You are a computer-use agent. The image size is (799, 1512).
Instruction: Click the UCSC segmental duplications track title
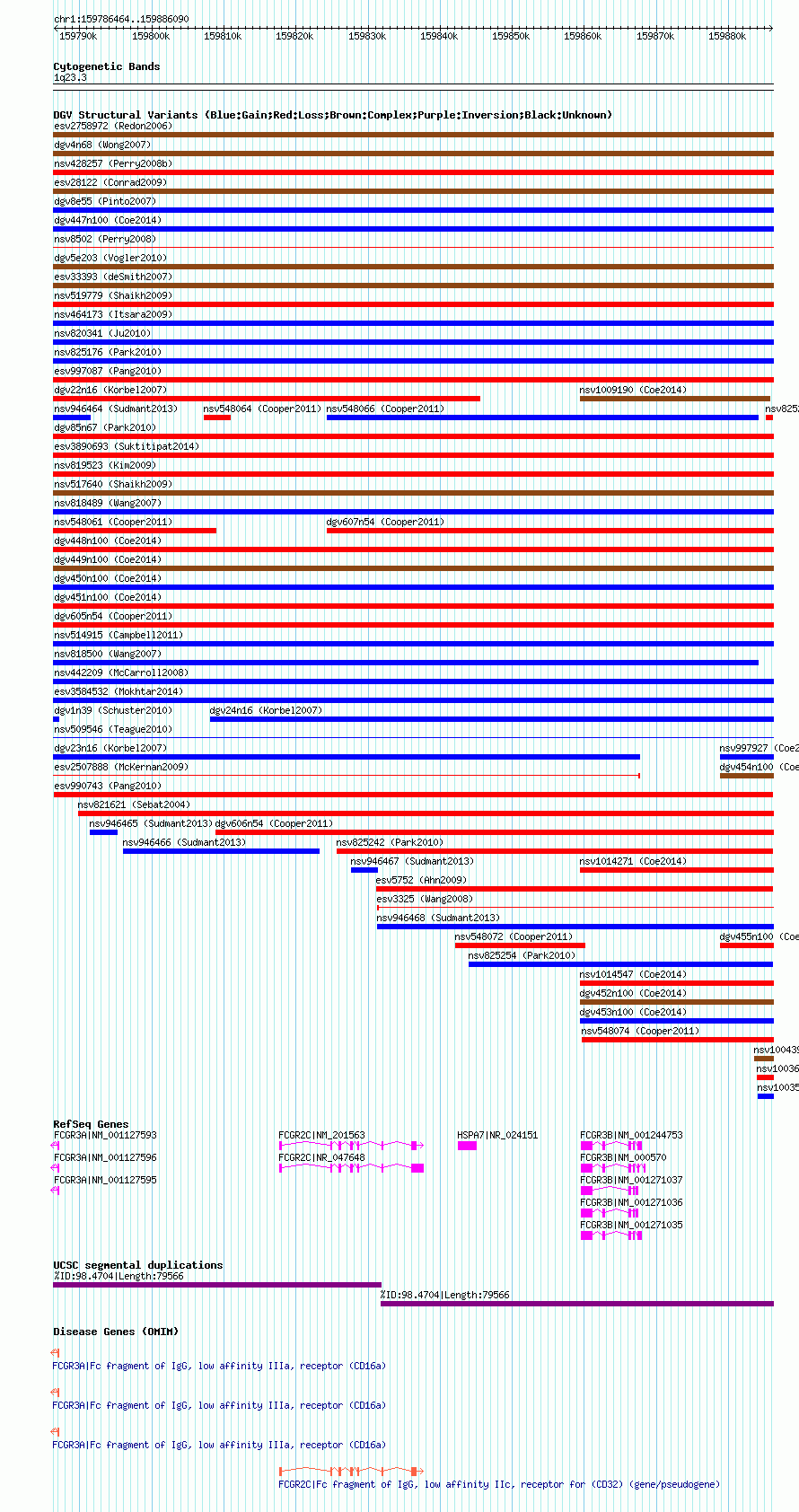click(137, 1265)
